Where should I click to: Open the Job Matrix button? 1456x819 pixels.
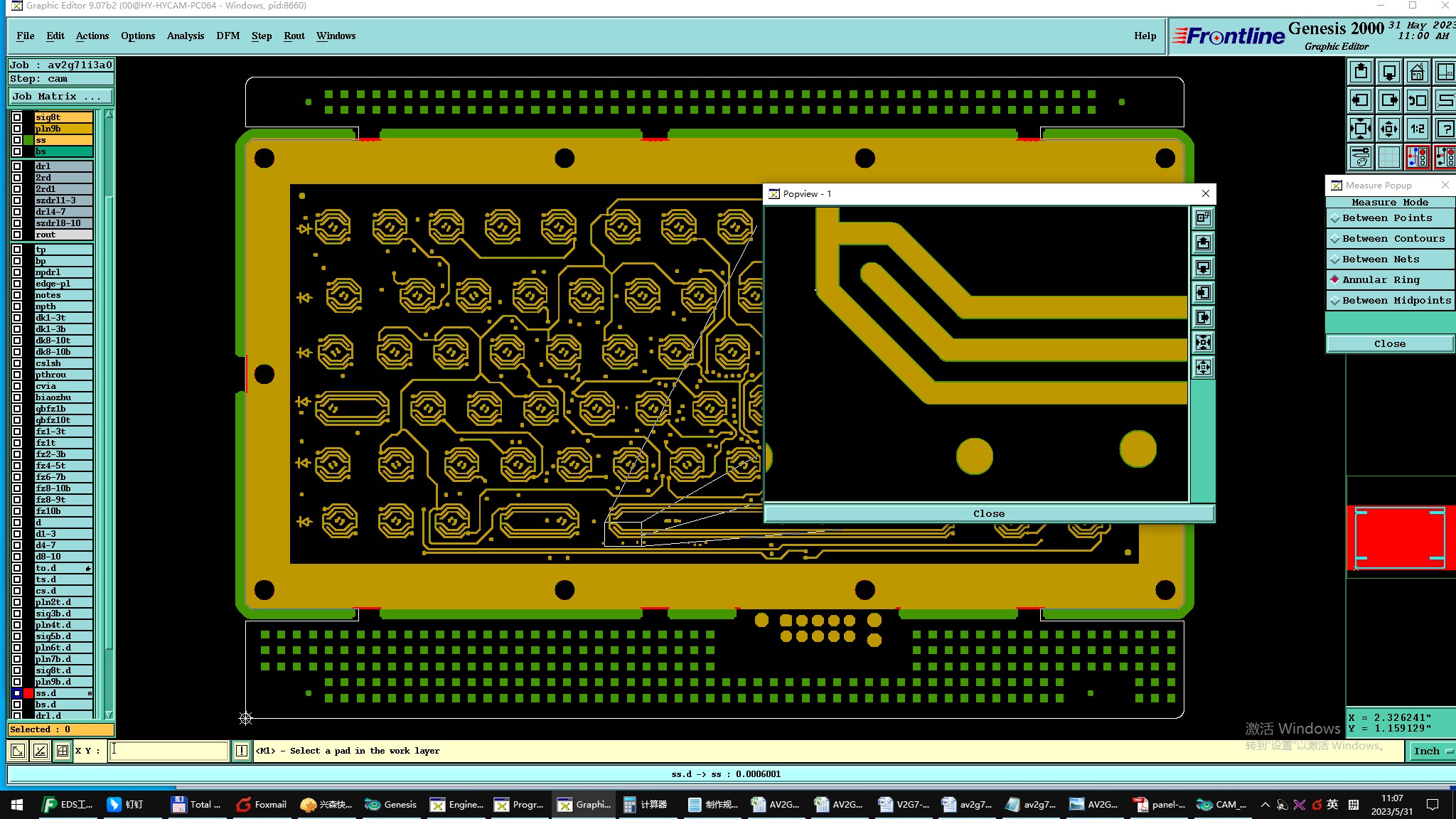coord(60,97)
